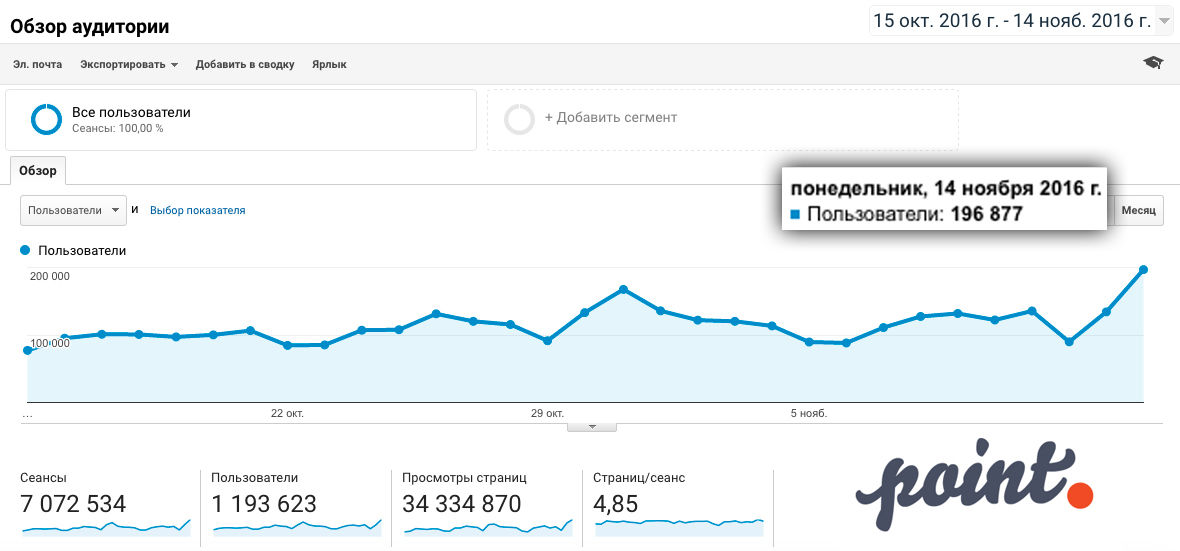Click the Пользователи chart legend label
1180x551 pixels.
coord(82,251)
